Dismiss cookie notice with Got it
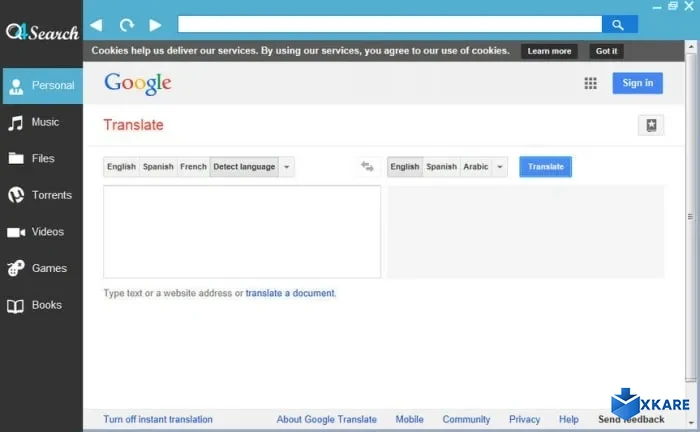This screenshot has height=432, width=700. click(606, 51)
